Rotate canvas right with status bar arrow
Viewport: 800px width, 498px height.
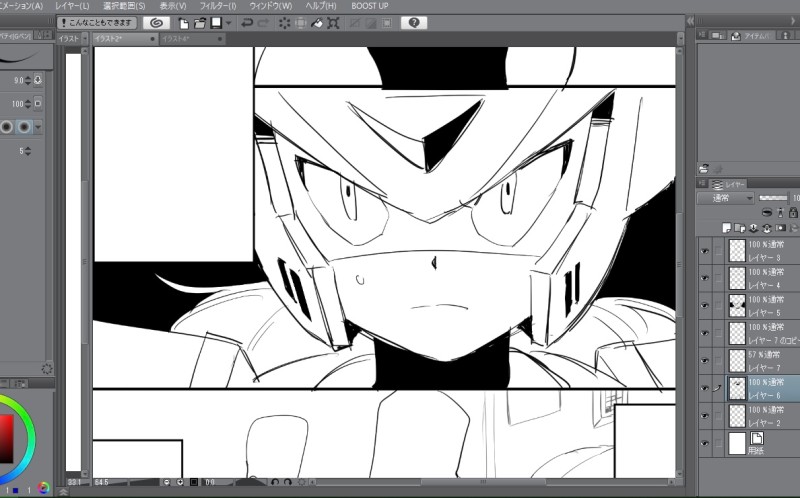[288, 482]
